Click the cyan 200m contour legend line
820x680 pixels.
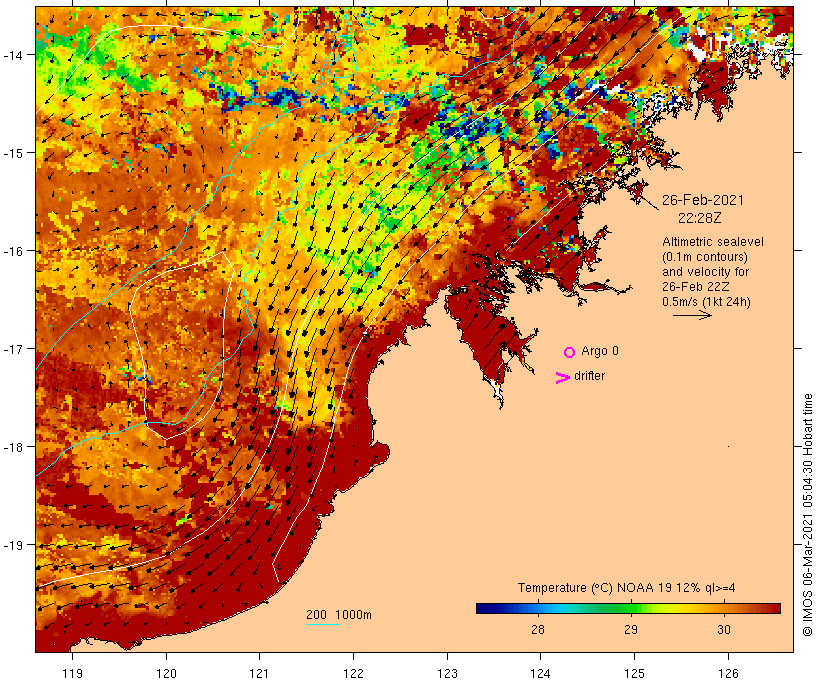tap(323, 624)
